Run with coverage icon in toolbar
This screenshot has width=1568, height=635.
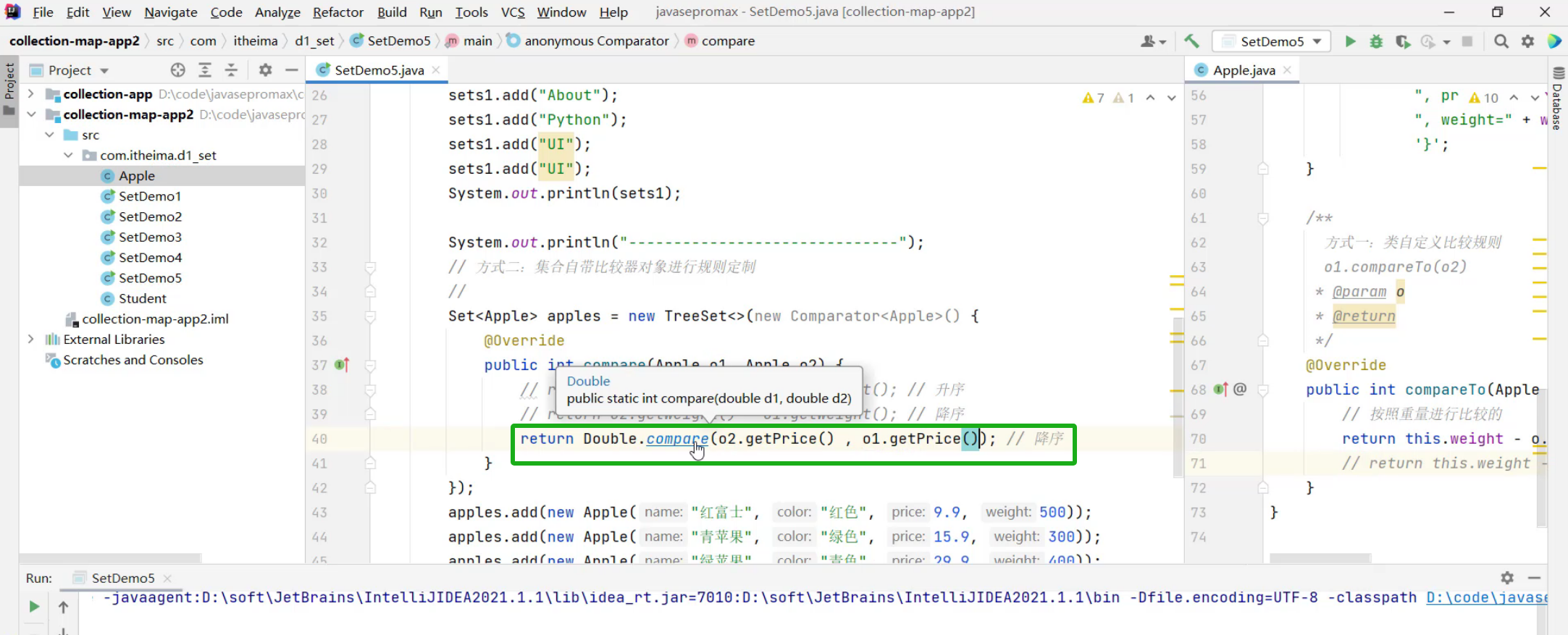click(x=1403, y=41)
